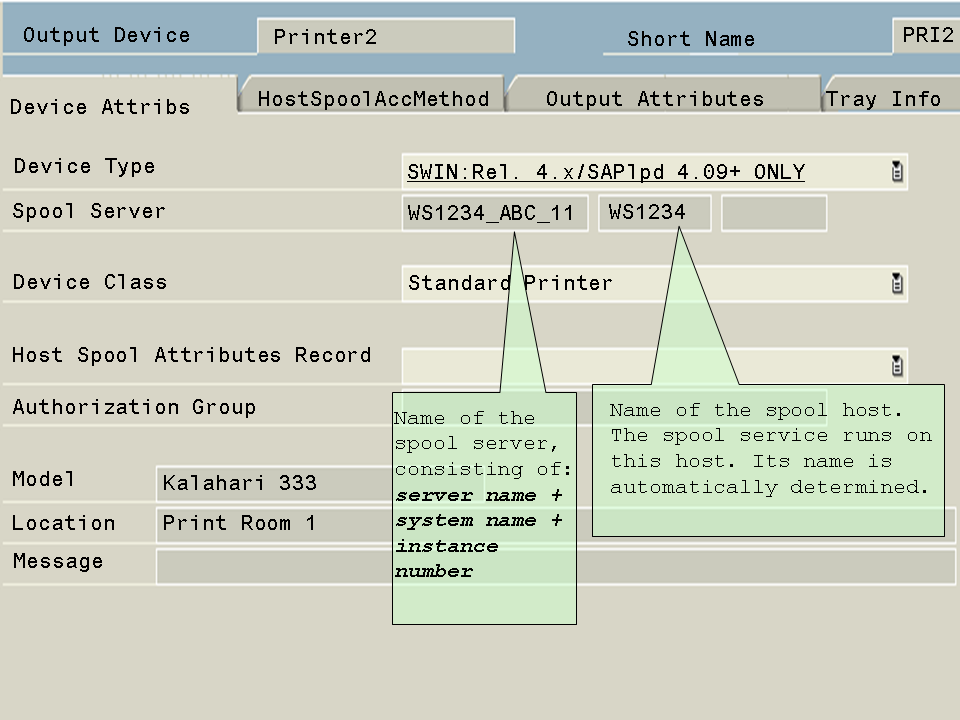Viewport: 960px width, 720px height.
Task: Click Host Spool Attributes Record list icon
Action: click(x=897, y=365)
